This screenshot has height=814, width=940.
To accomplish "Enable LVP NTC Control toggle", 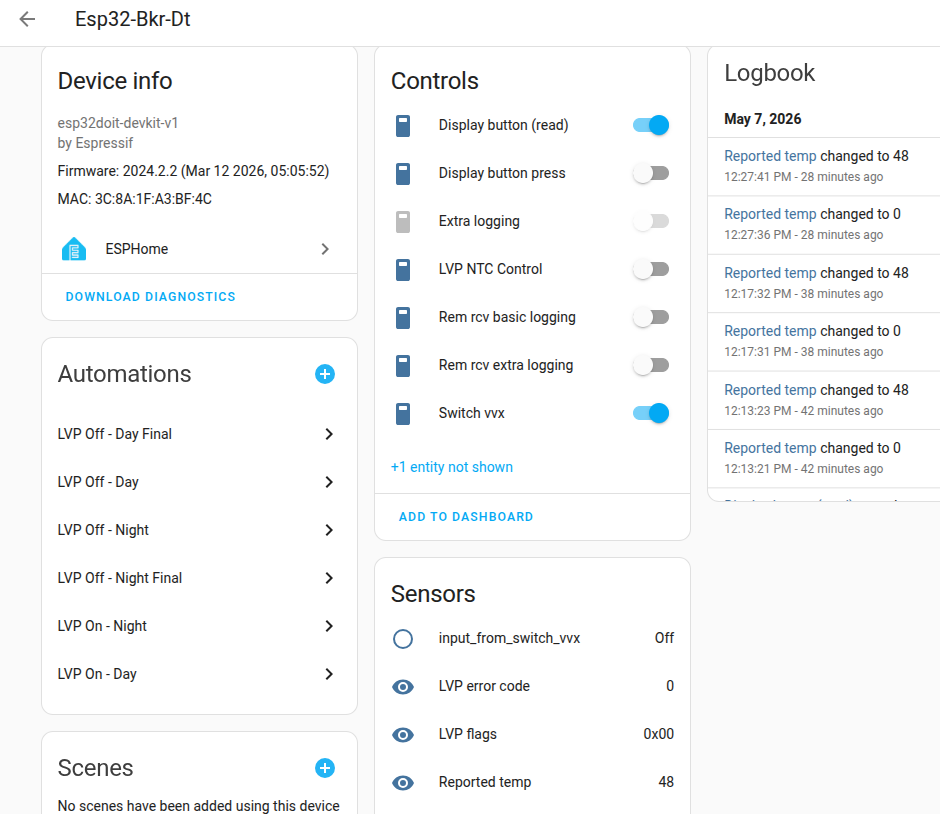I will (x=651, y=269).
